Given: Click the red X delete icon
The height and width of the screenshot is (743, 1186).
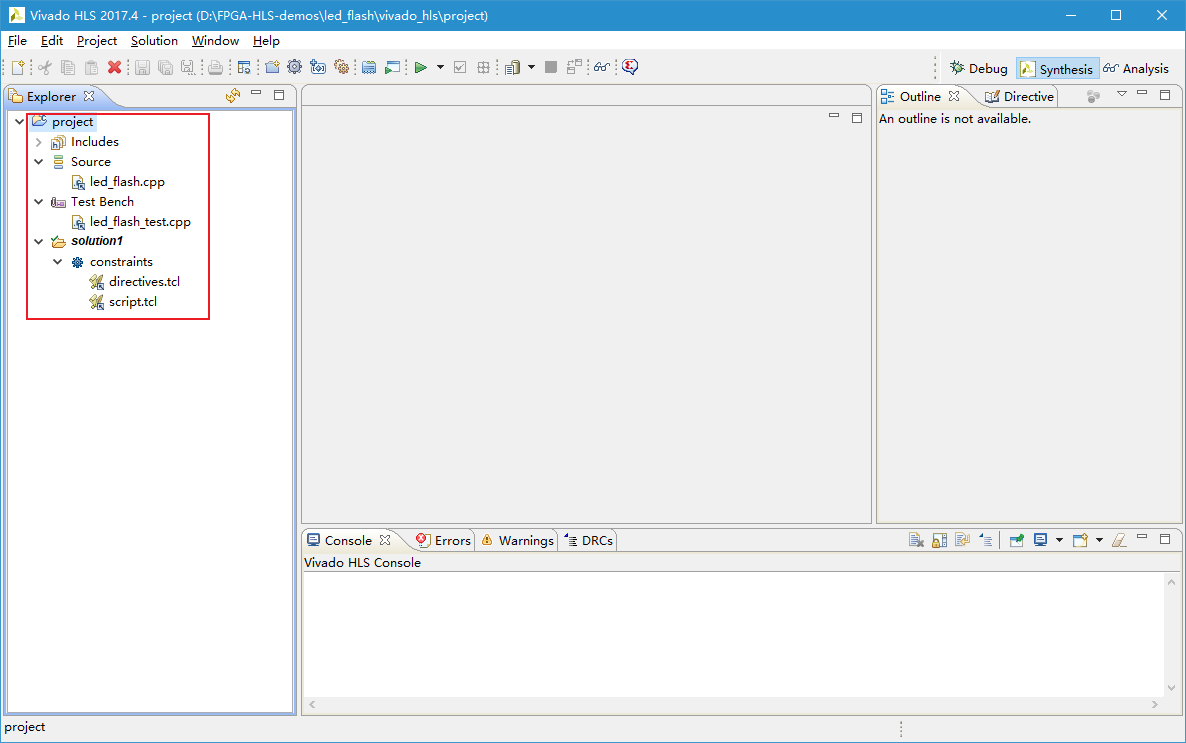Looking at the screenshot, I should 114,68.
